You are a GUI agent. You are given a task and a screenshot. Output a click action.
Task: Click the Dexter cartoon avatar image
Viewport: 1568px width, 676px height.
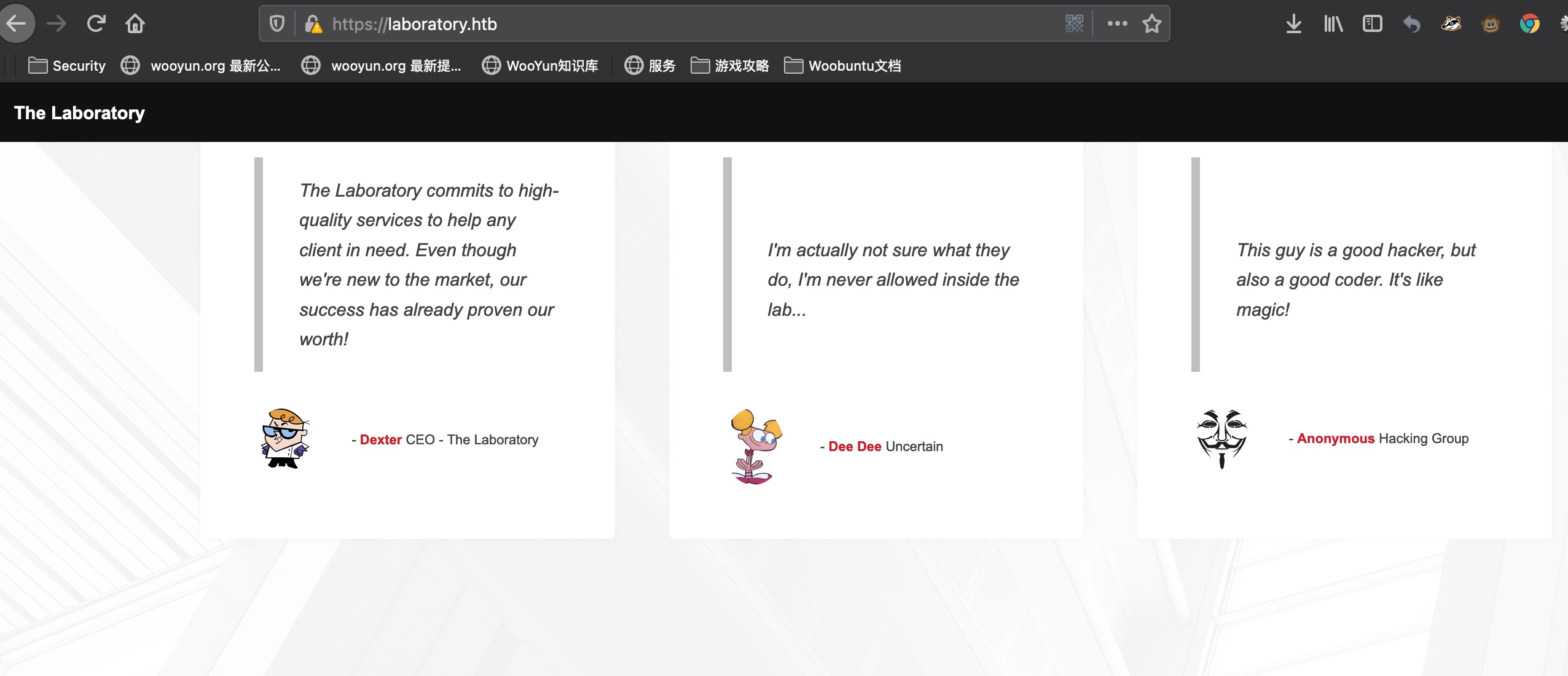pos(284,439)
